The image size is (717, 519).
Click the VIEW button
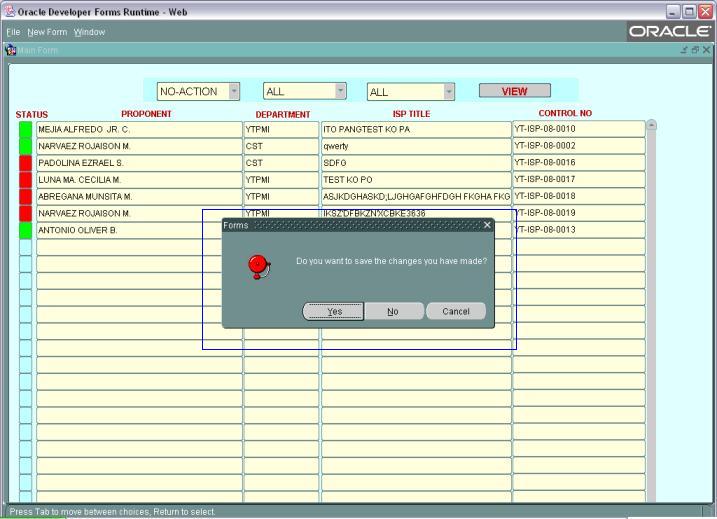coord(514,91)
